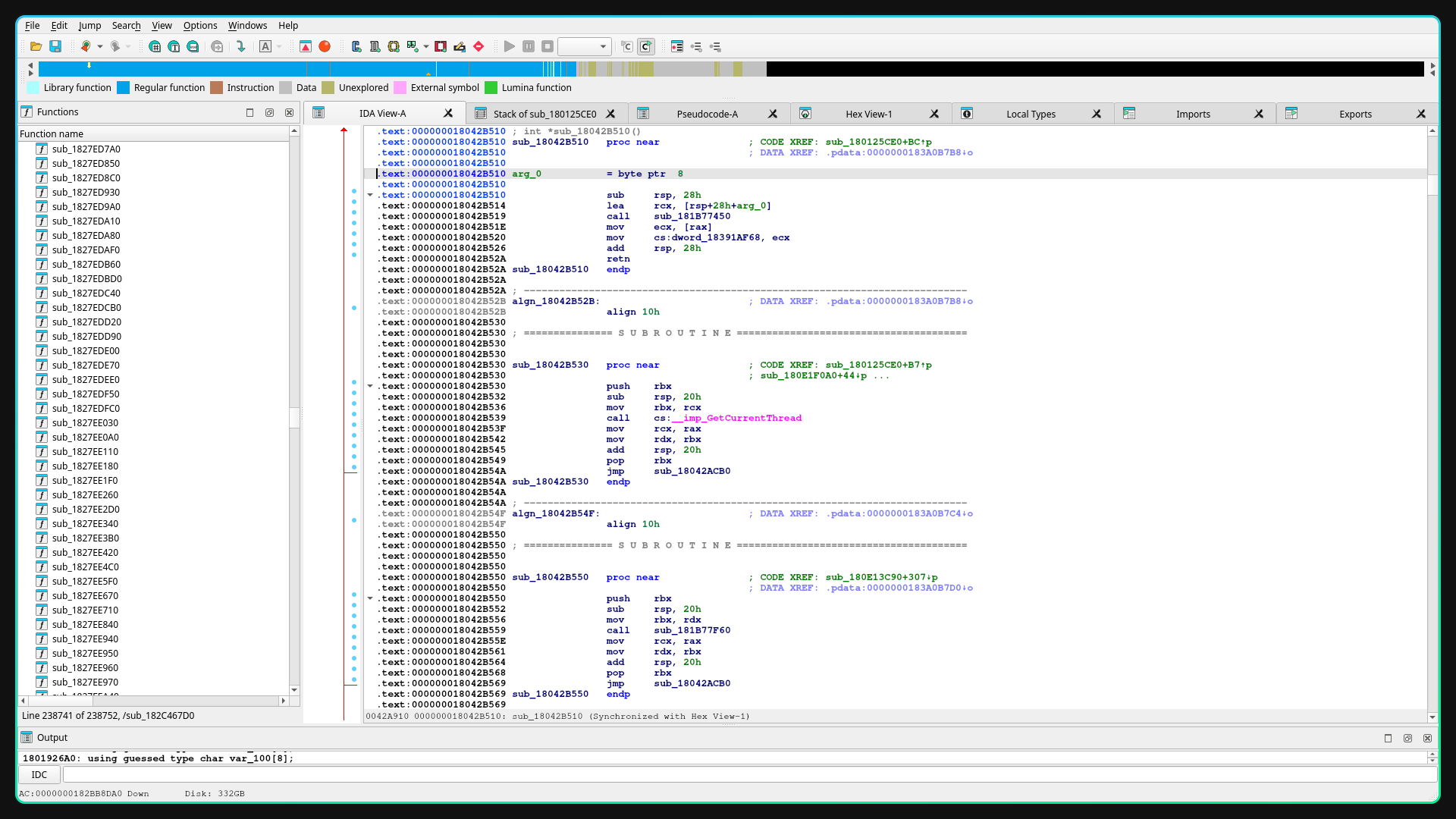This screenshot has width=1456, height=819.
Task: Collapse the sub_18042B530 function body
Action: (x=370, y=386)
